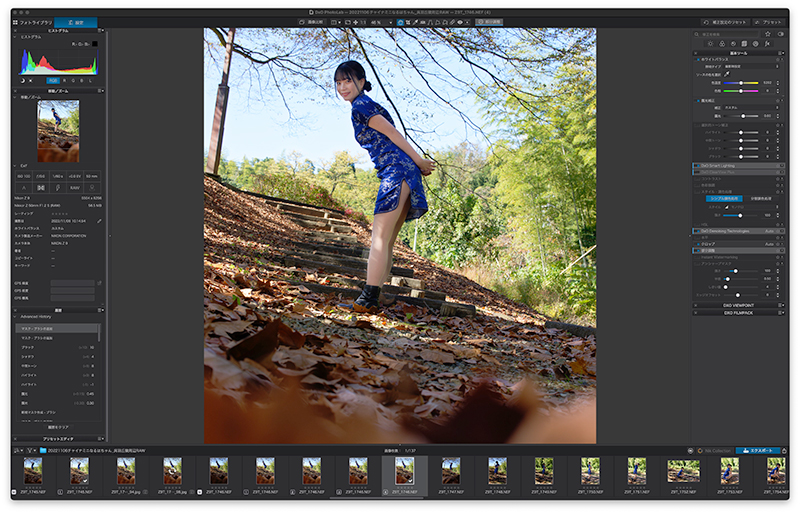
Task: Open the プリセット presets button
Action: (769, 22)
